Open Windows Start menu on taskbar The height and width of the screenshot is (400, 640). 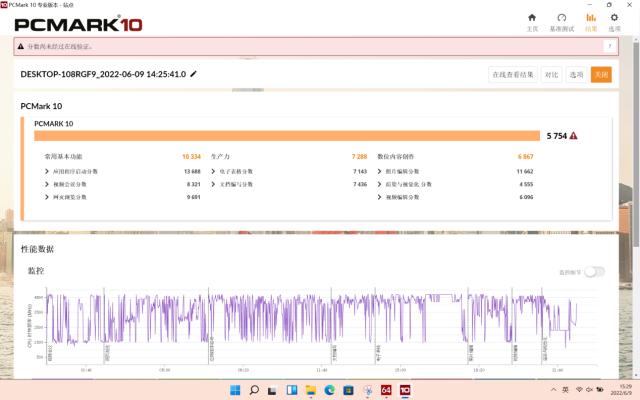coord(235,390)
